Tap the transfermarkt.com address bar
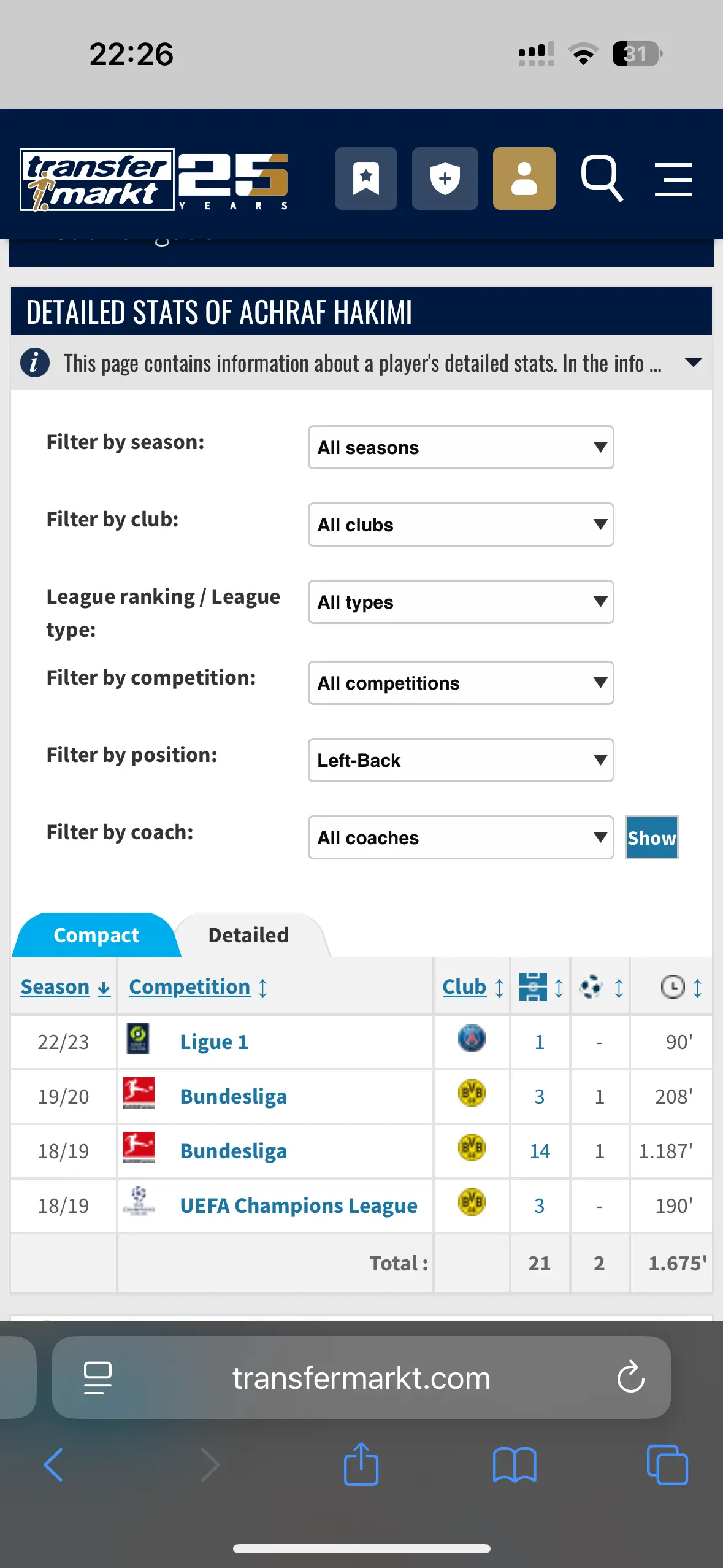Screen dimensions: 723x1568 click(361, 1377)
